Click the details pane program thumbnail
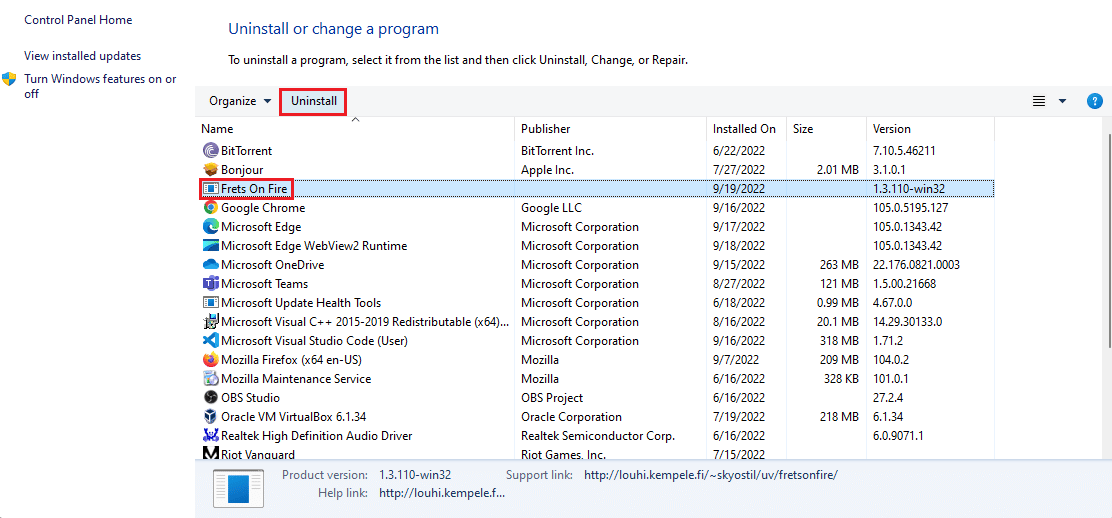This screenshot has width=1112, height=518. (x=238, y=490)
